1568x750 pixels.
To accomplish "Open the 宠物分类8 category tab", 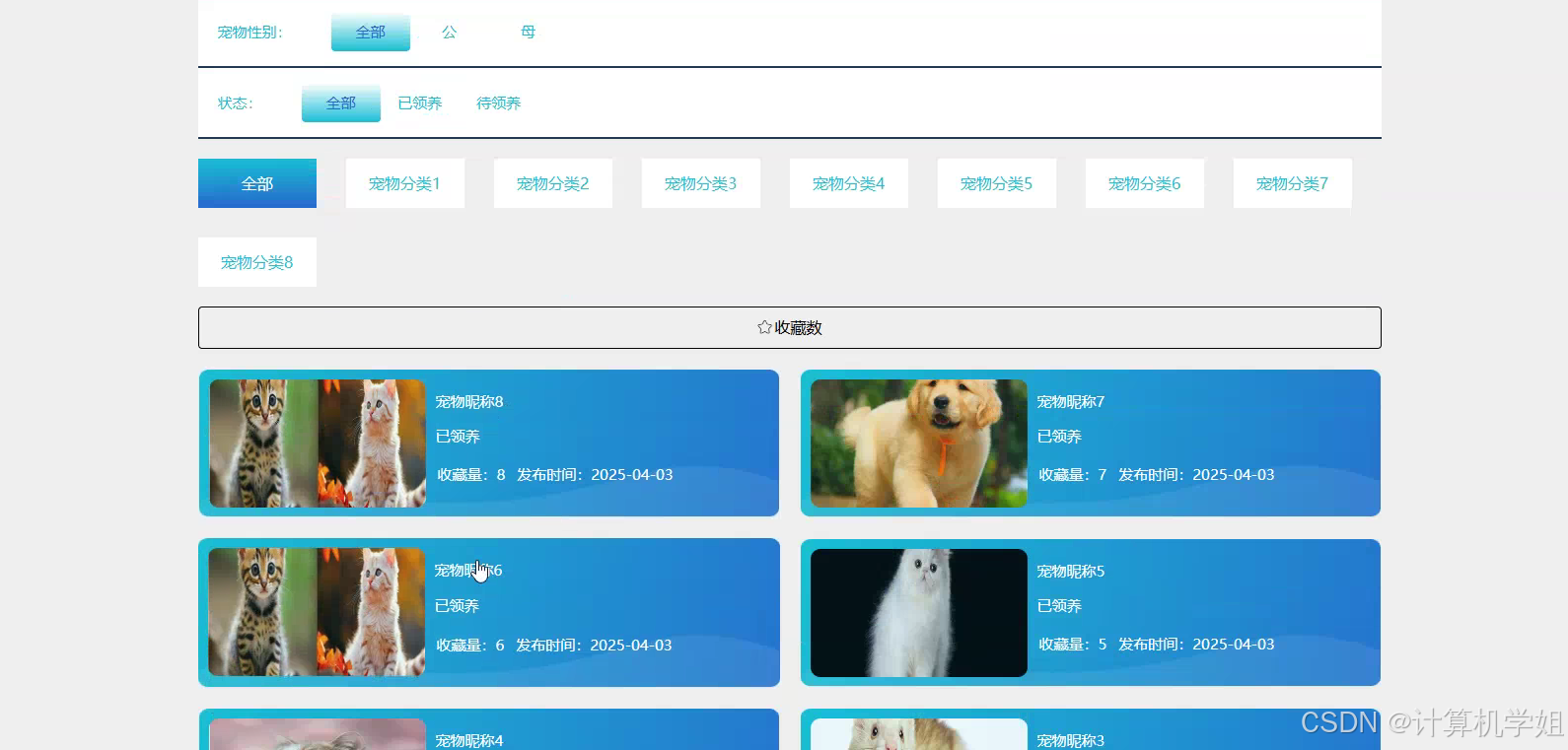I will [x=257, y=262].
